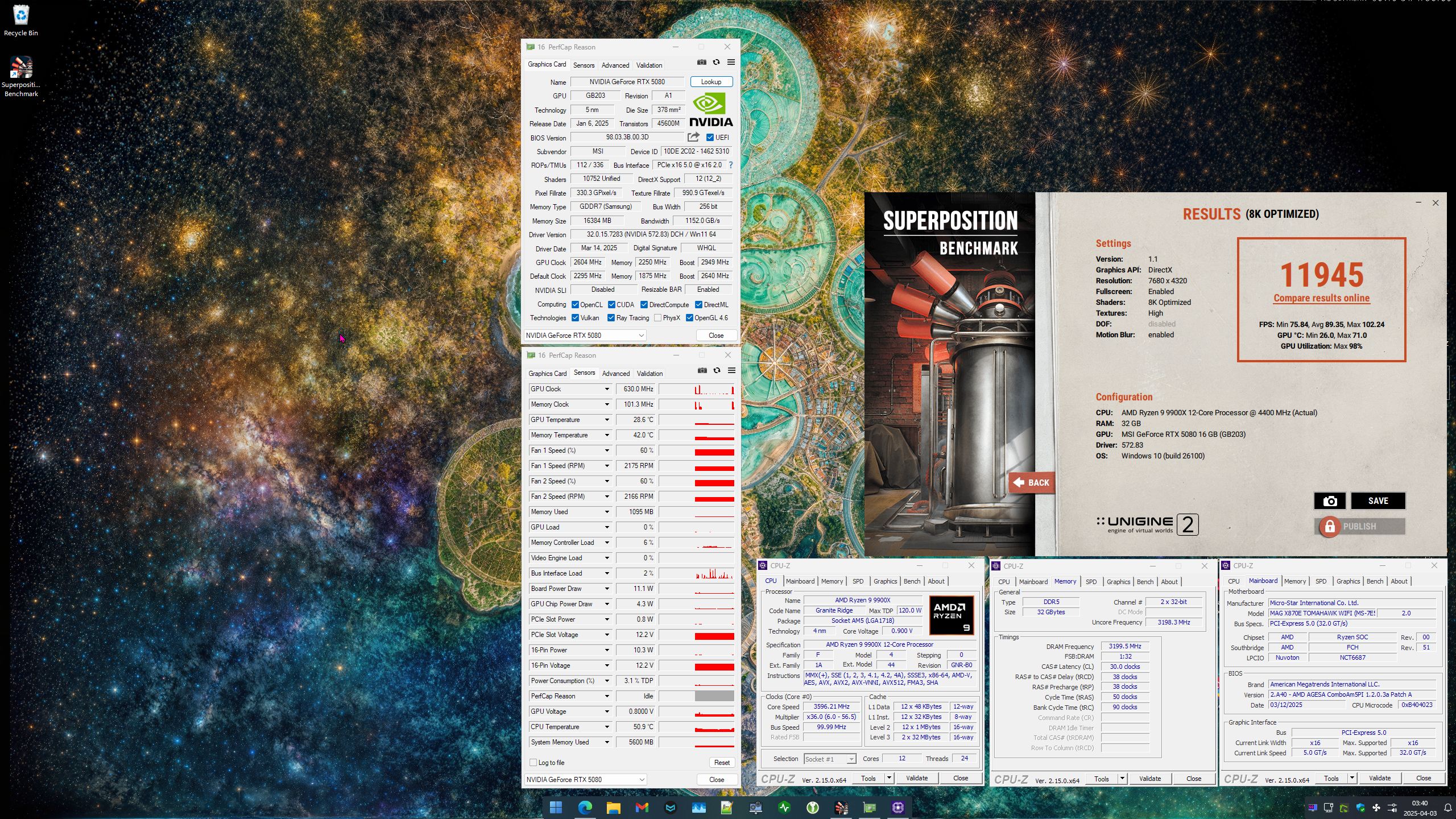
Task: Click the refresh icon in upper GPU-Z window
Action: (x=717, y=62)
